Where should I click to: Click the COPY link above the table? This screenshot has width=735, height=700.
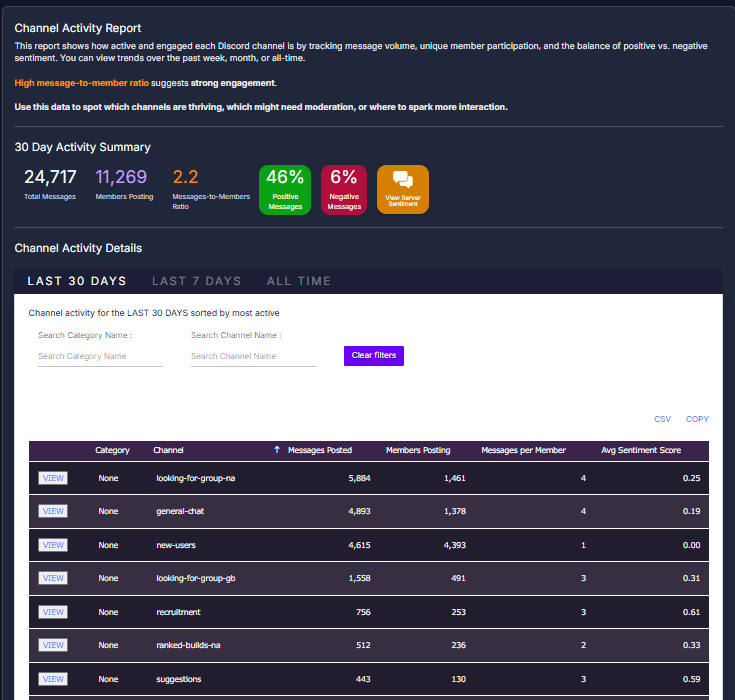(x=697, y=419)
